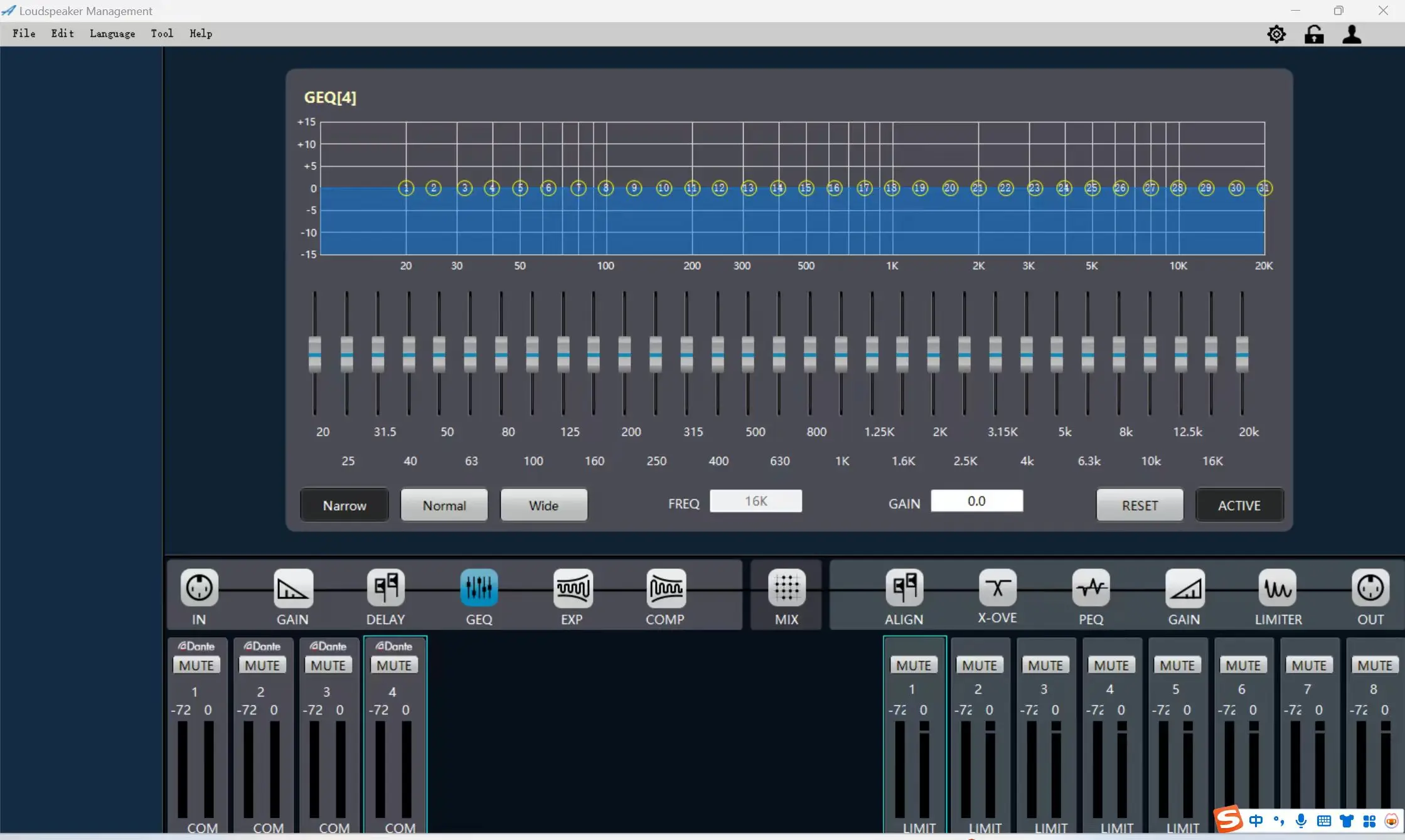Mute input channel 2
This screenshot has width=1405, height=840.
[263, 665]
